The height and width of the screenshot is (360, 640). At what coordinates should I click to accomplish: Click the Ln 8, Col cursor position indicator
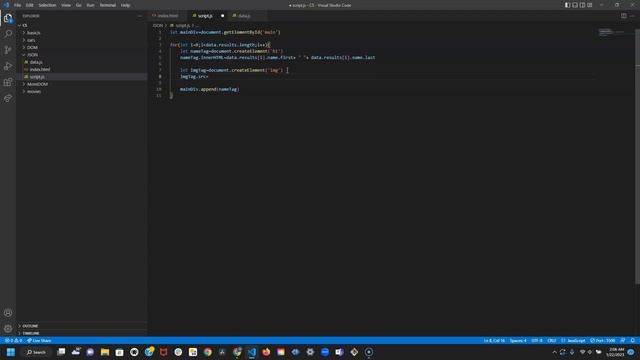tap(494, 340)
